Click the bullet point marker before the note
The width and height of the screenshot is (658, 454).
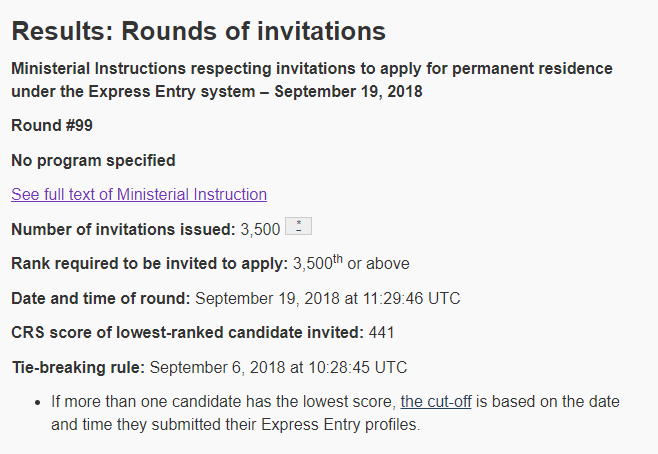37,402
